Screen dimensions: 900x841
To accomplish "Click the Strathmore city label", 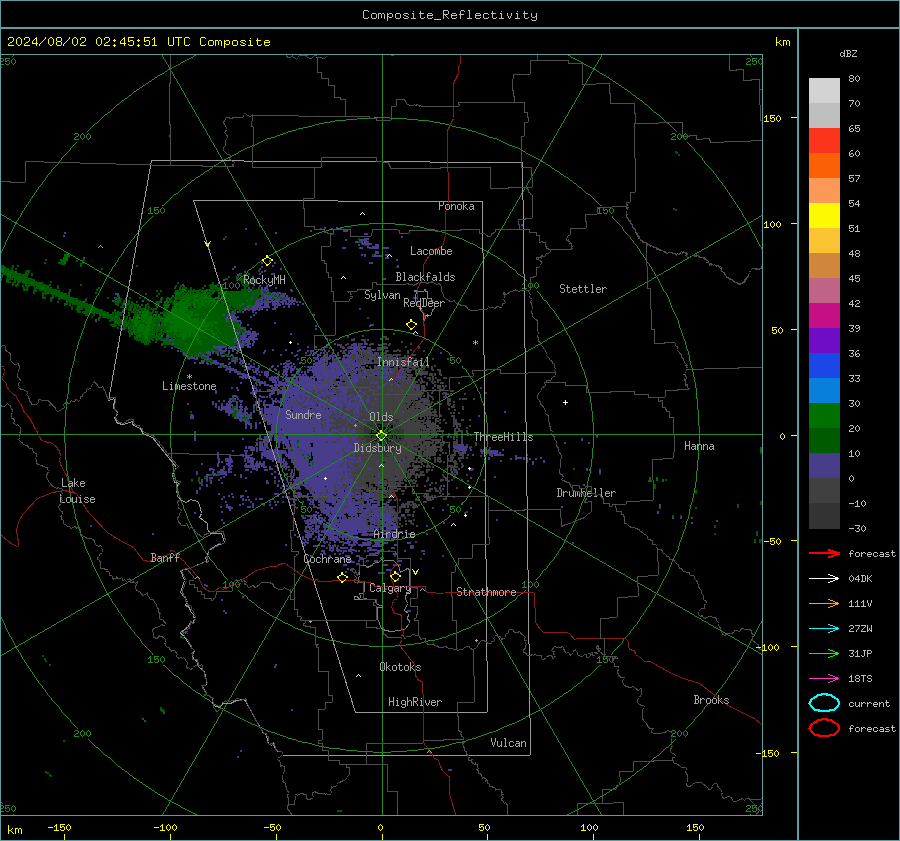I will (486, 592).
